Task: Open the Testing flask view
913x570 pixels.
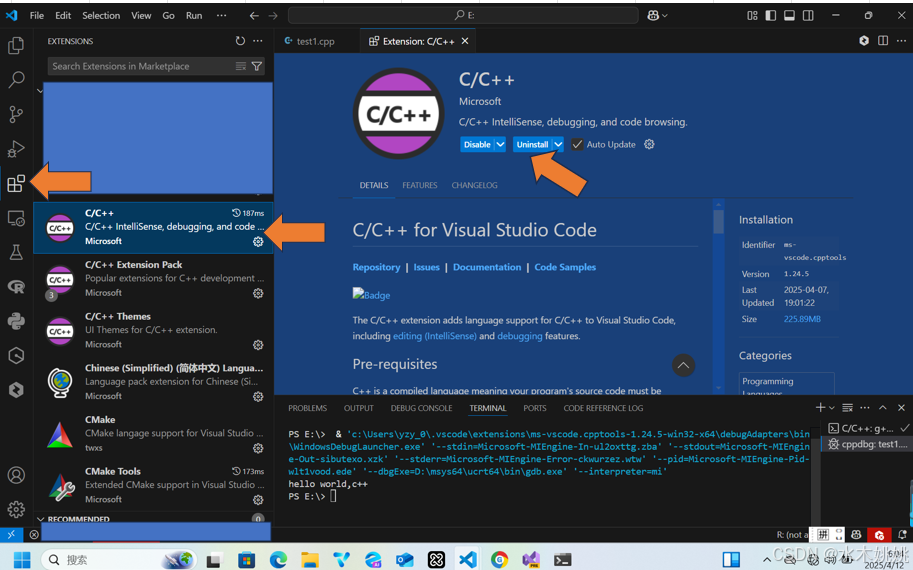Action: [x=16, y=252]
